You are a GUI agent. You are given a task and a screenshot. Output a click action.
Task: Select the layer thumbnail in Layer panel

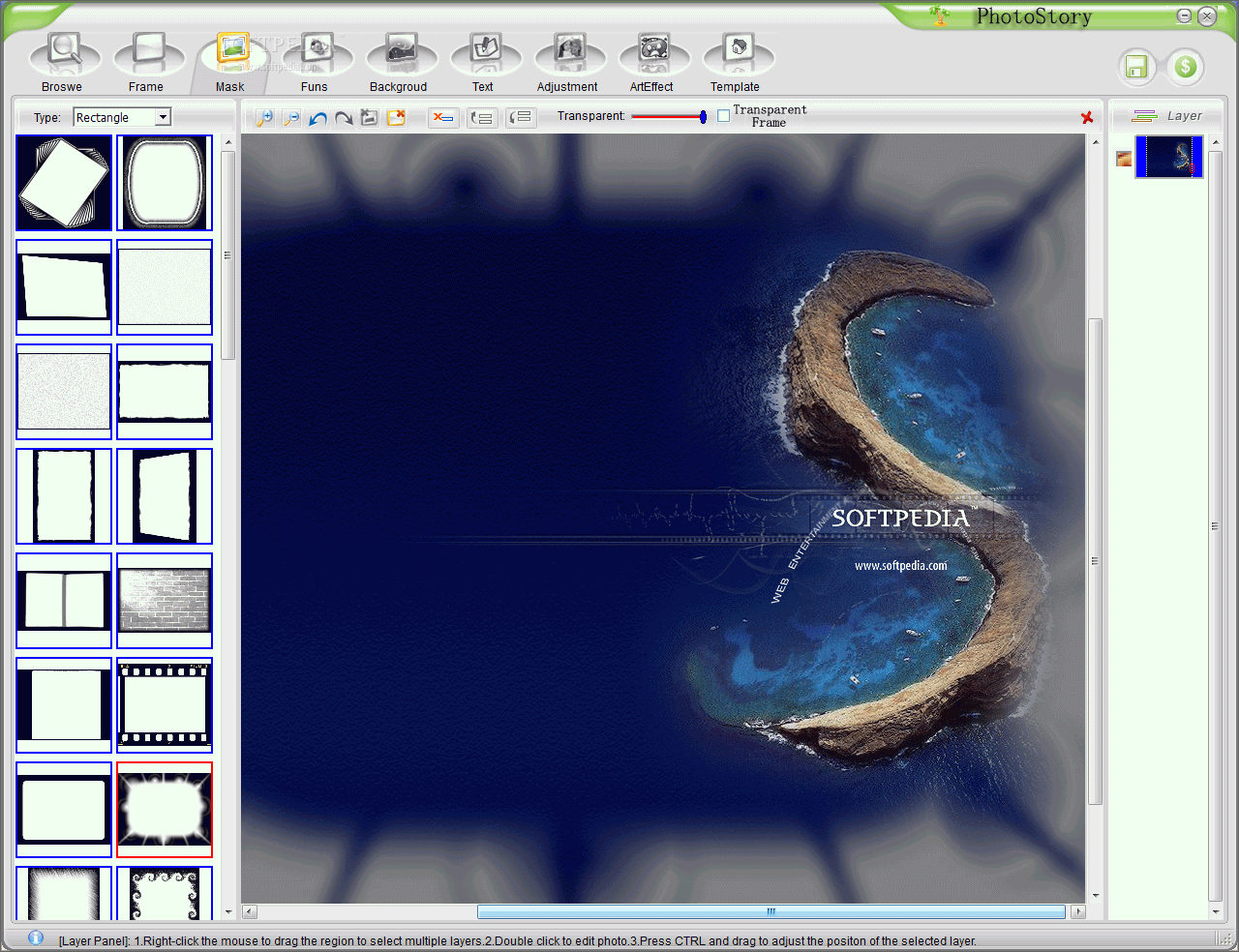[1169, 157]
